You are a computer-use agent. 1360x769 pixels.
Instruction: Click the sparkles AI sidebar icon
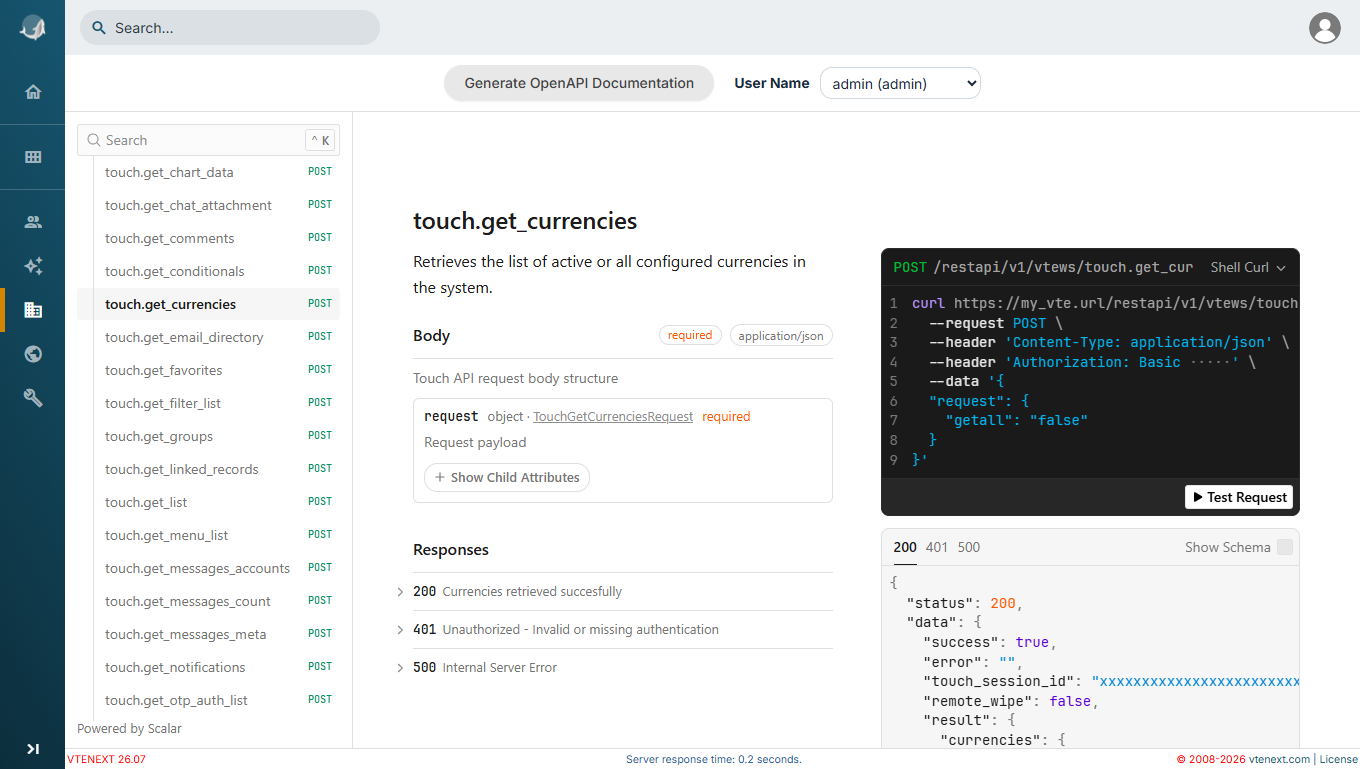pyautogui.click(x=33, y=266)
